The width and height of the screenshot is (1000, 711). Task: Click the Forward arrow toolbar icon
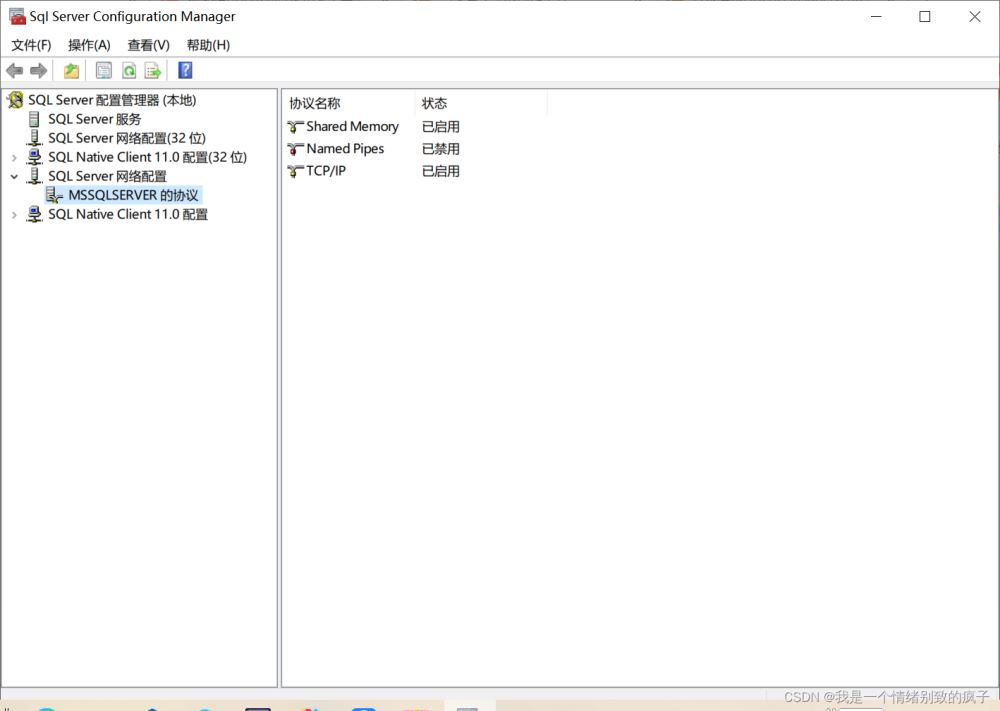(x=39, y=71)
